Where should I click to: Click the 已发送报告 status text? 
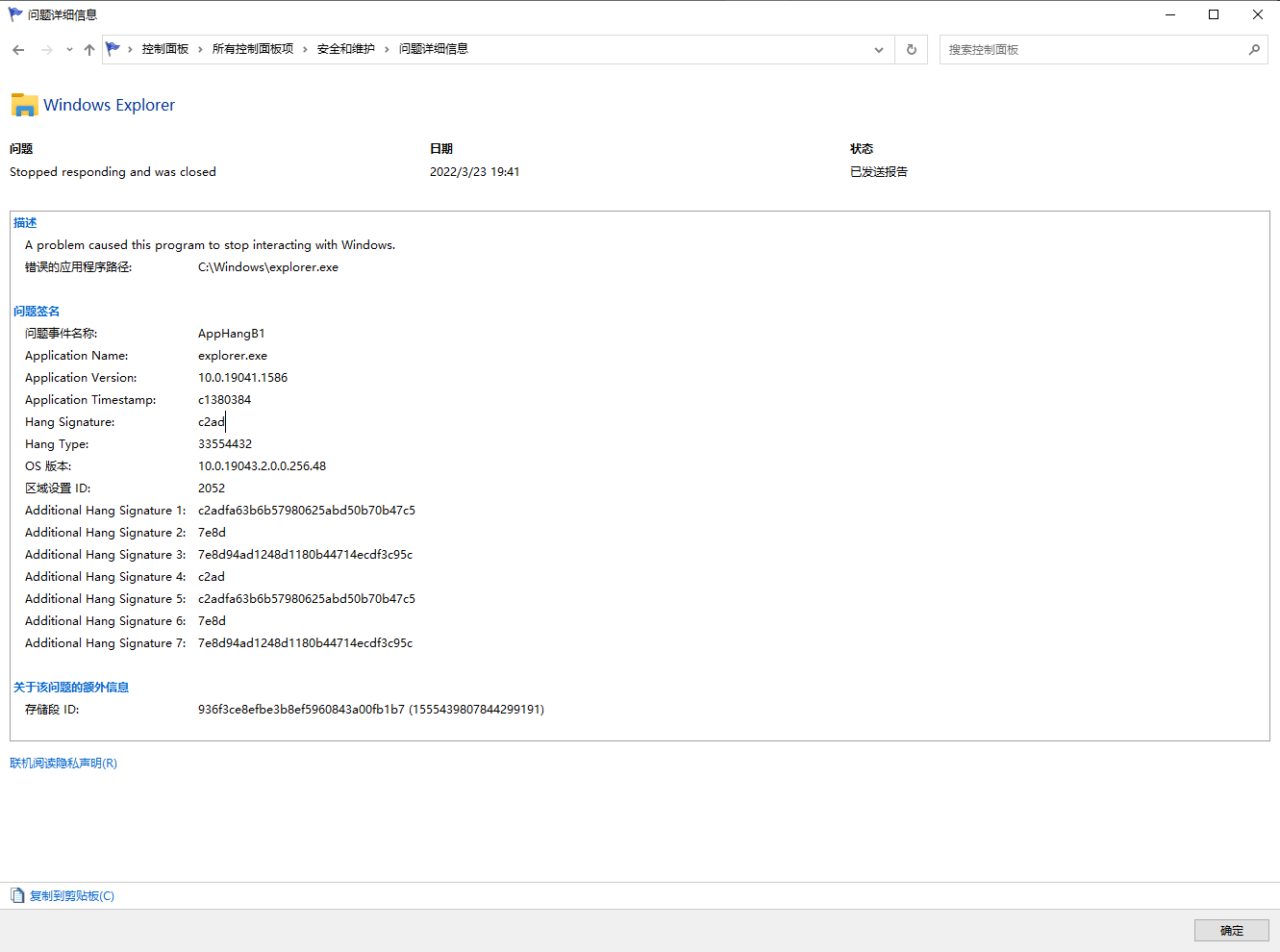point(879,172)
